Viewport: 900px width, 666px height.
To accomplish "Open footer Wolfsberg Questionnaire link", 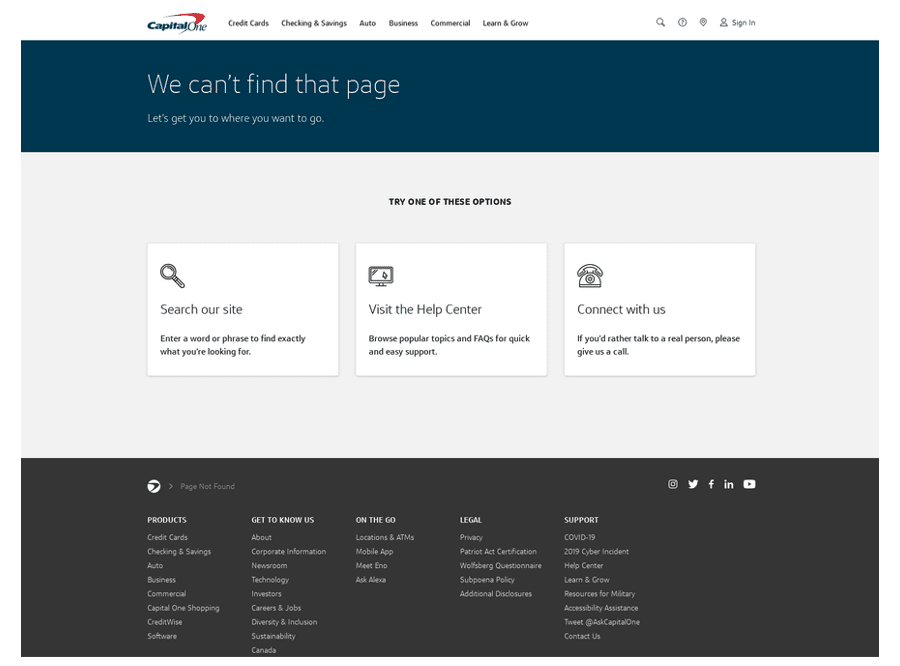I will (x=501, y=566).
